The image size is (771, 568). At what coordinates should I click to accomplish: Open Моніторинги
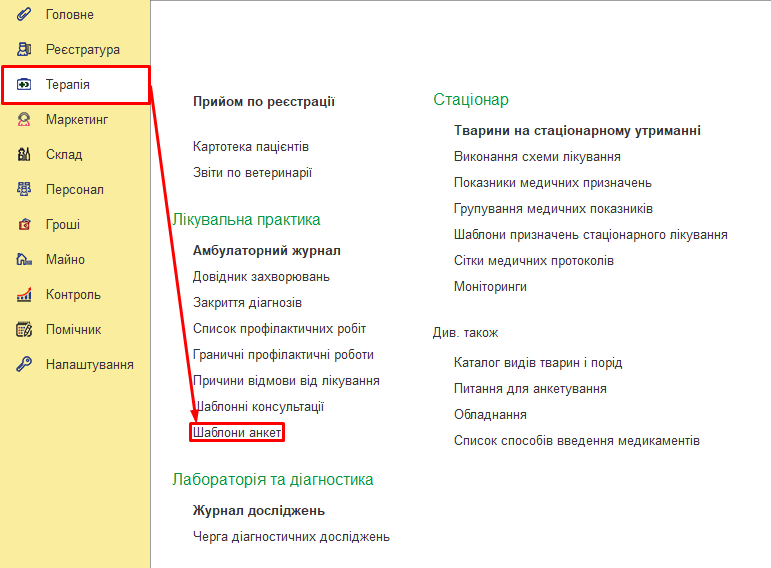(x=490, y=287)
